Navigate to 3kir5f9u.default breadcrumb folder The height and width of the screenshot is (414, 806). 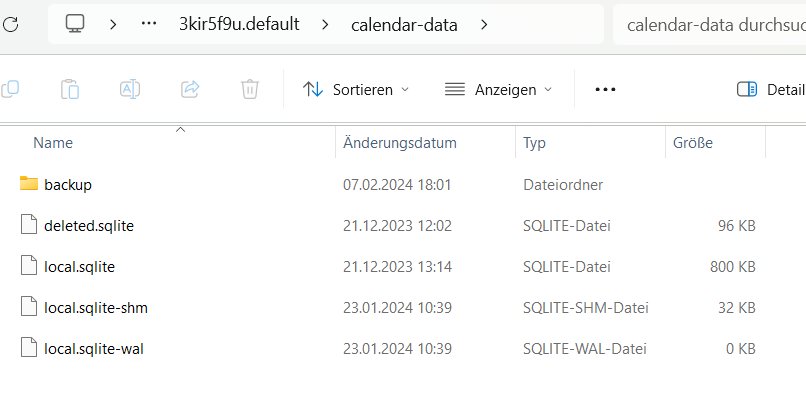click(x=239, y=24)
